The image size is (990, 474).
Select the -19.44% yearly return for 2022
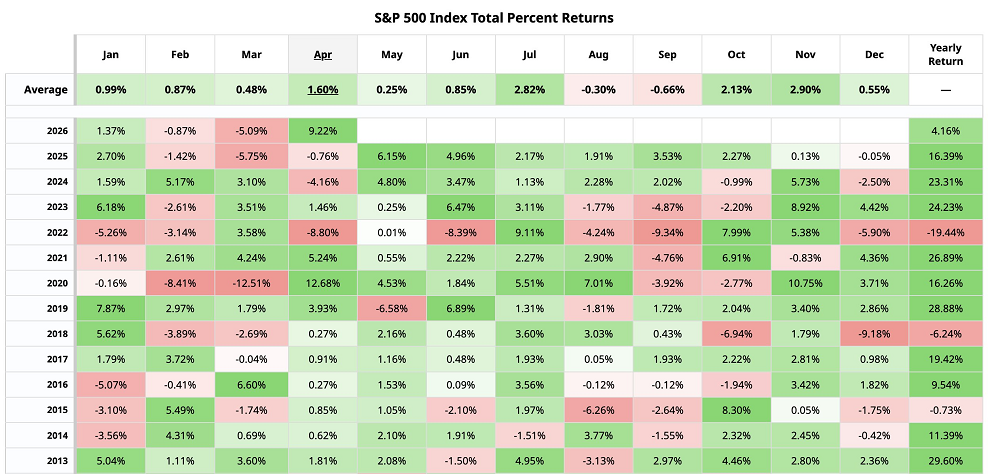click(945, 232)
